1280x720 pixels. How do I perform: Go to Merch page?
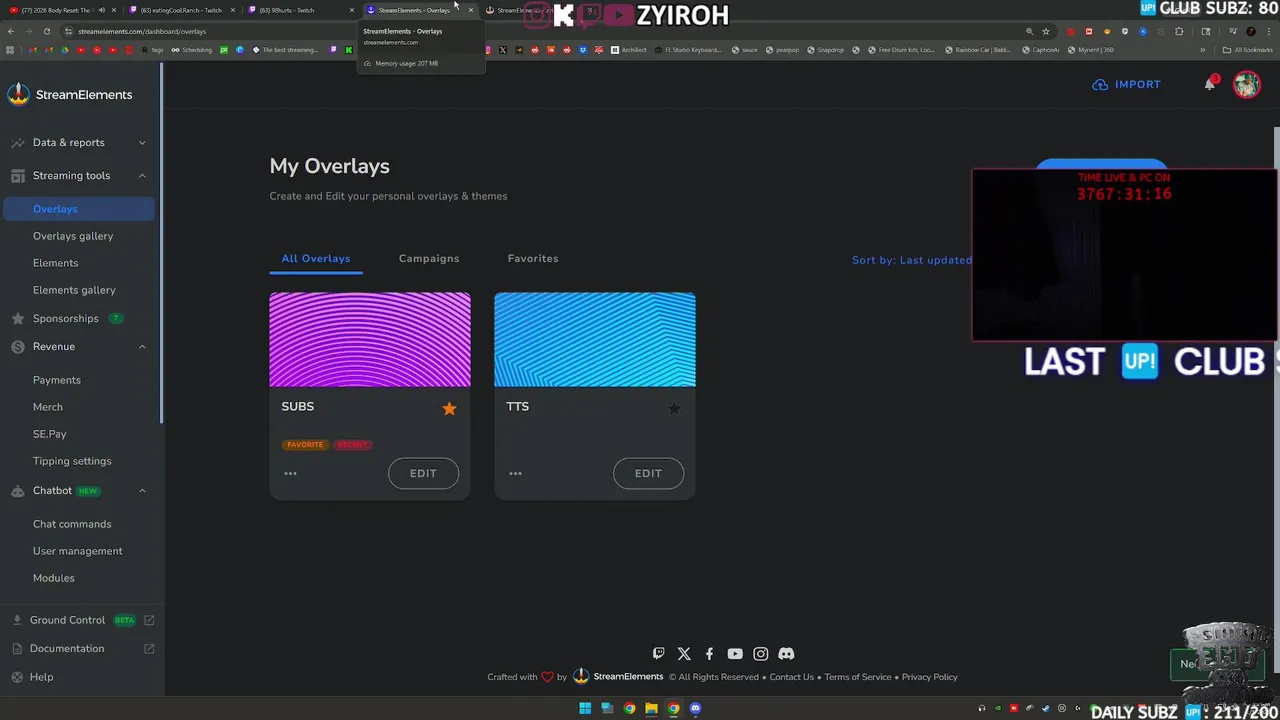coord(48,407)
